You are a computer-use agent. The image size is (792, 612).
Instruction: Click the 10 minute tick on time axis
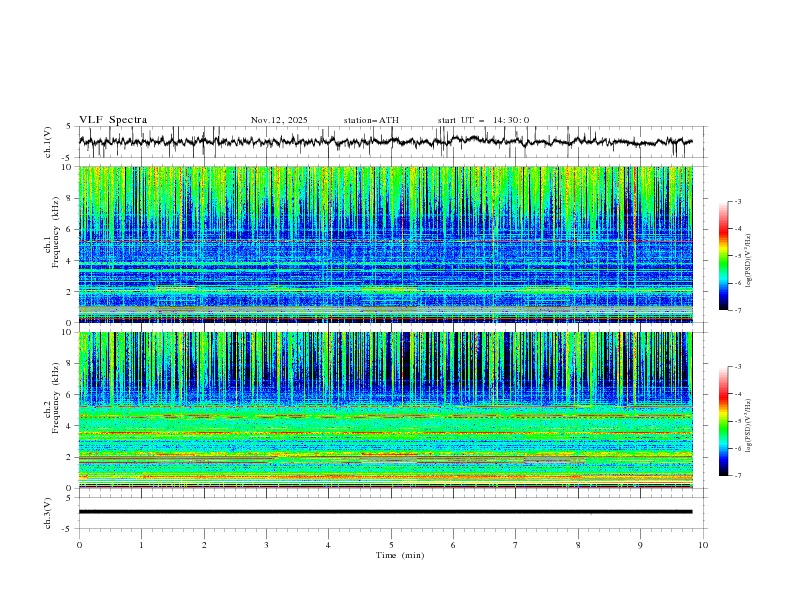click(703, 545)
